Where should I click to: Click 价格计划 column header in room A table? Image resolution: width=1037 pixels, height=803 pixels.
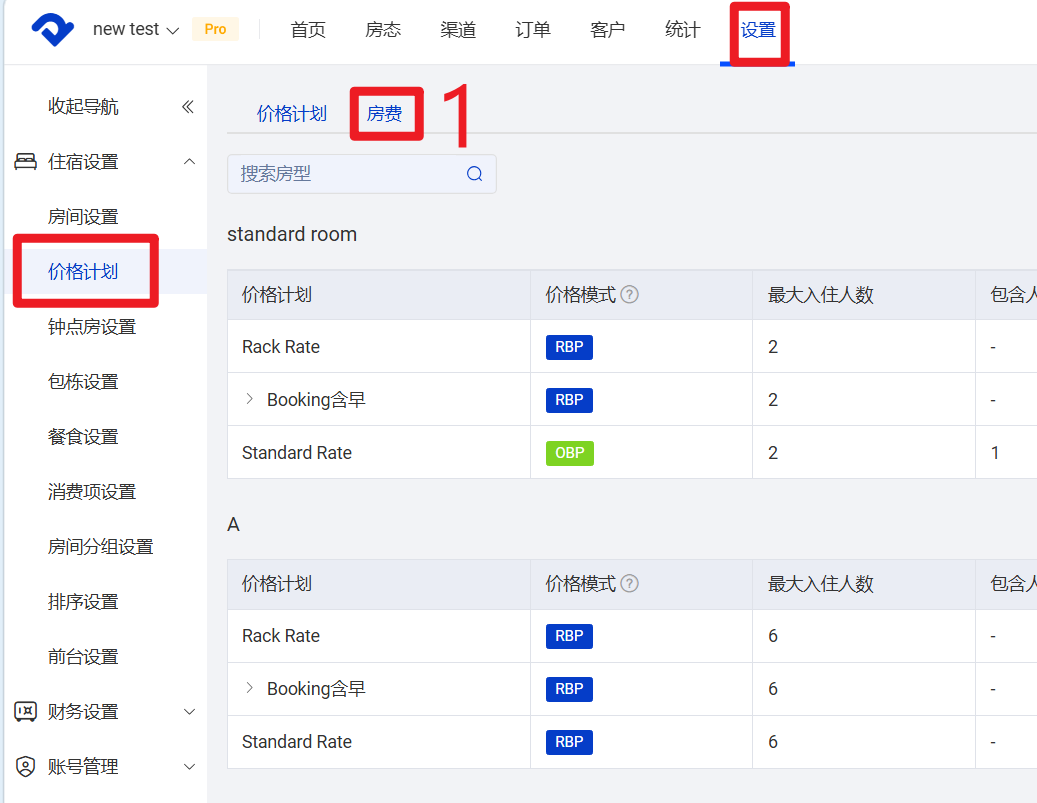pos(276,583)
